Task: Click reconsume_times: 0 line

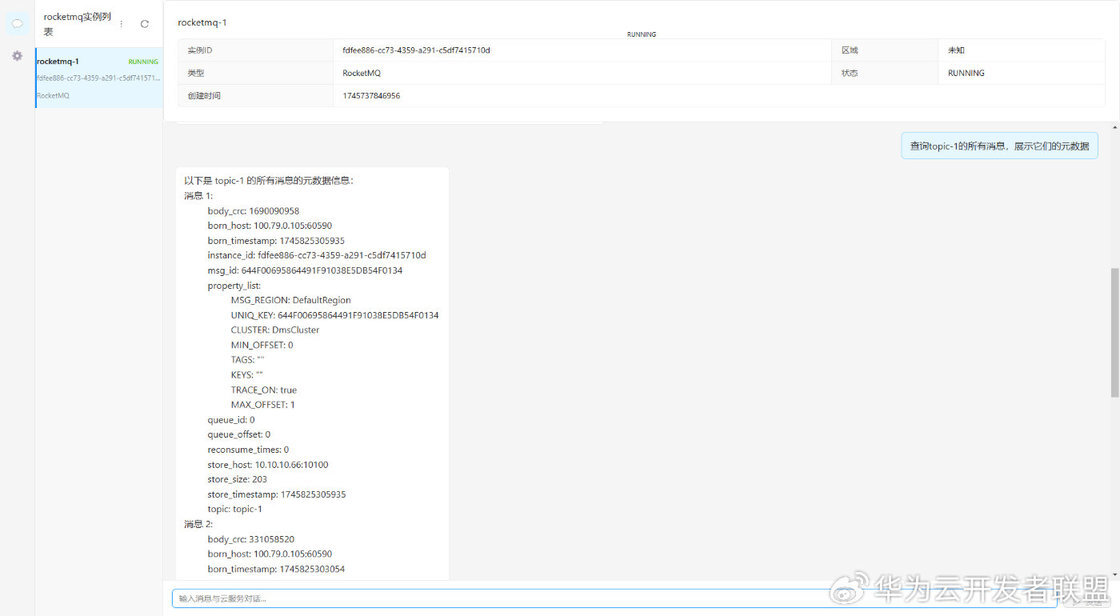Action: click(249, 449)
